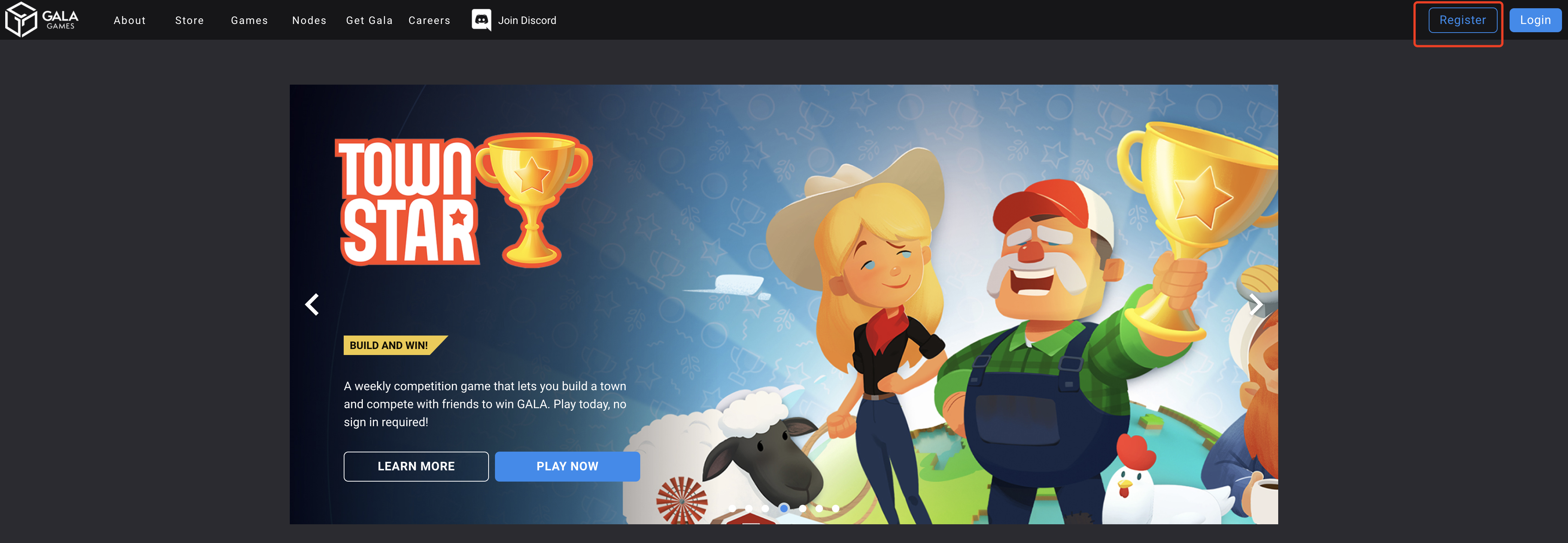Select the second carousel dot indicator
This screenshot has height=543, width=1568.
coord(749,508)
